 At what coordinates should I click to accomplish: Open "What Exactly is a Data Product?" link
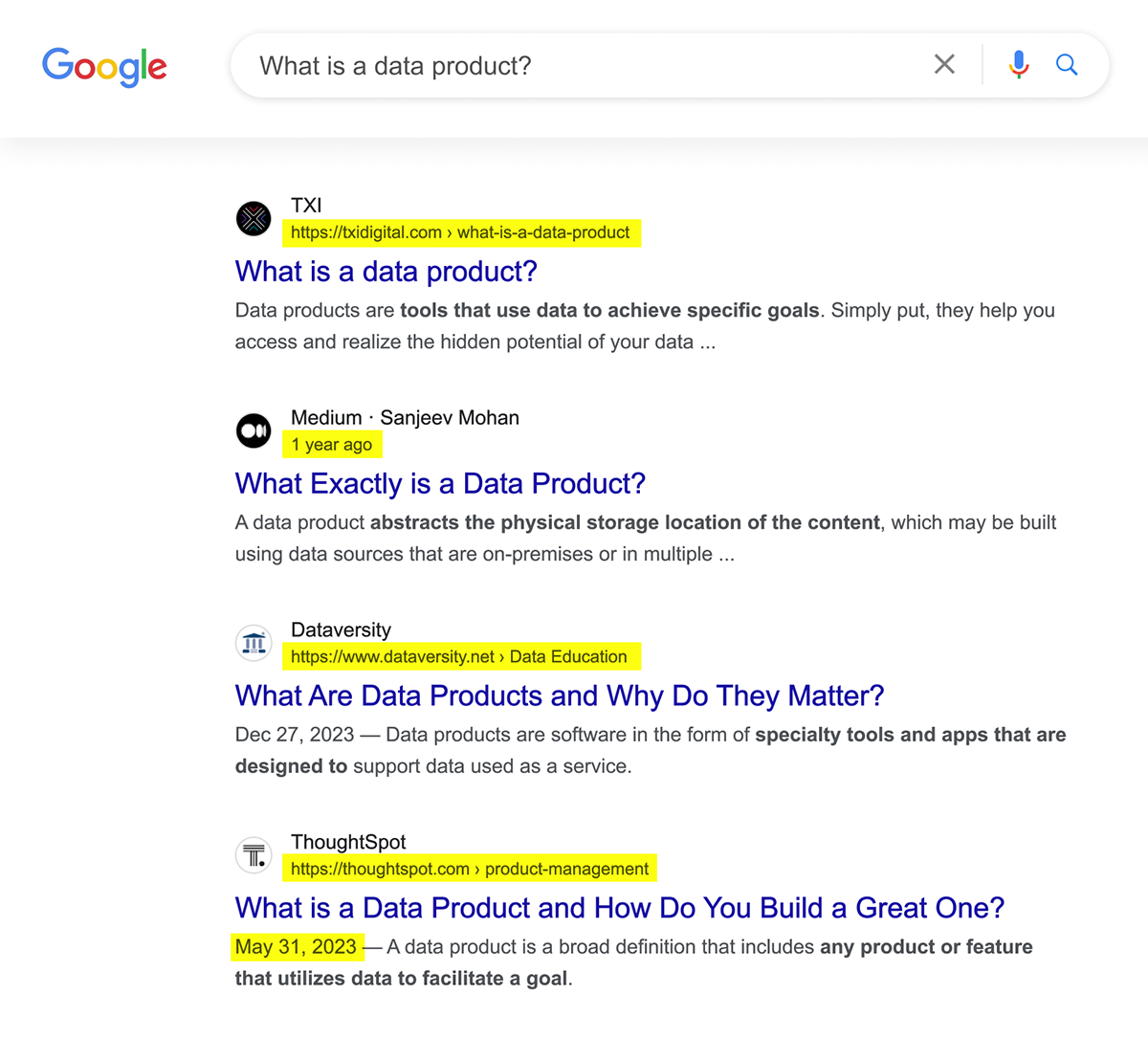pyautogui.click(x=440, y=484)
